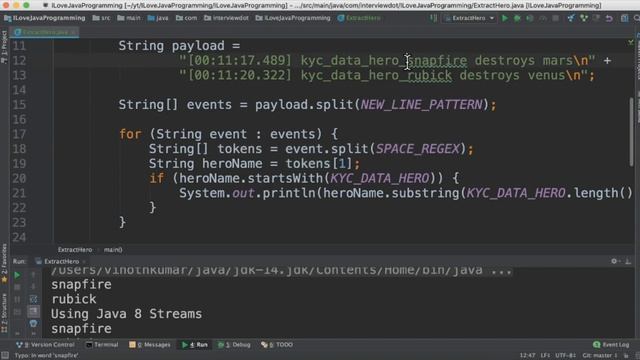Click main() in editor breadcrumb bar

[x=113, y=250]
